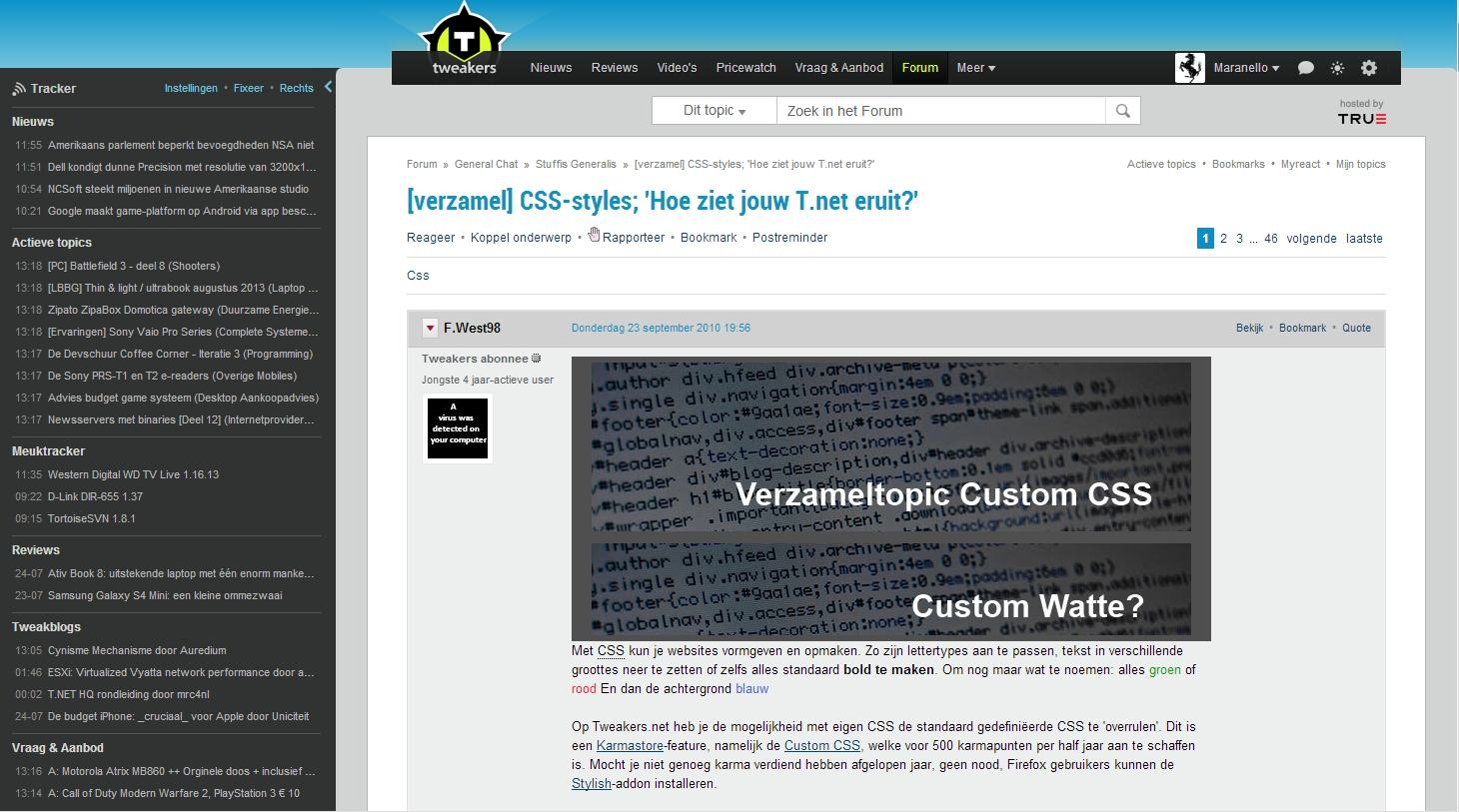1459x812 pixels.
Task: Collapse the Tracker sidebar arrow
Action: pyautogui.click(x=328, y=87)
